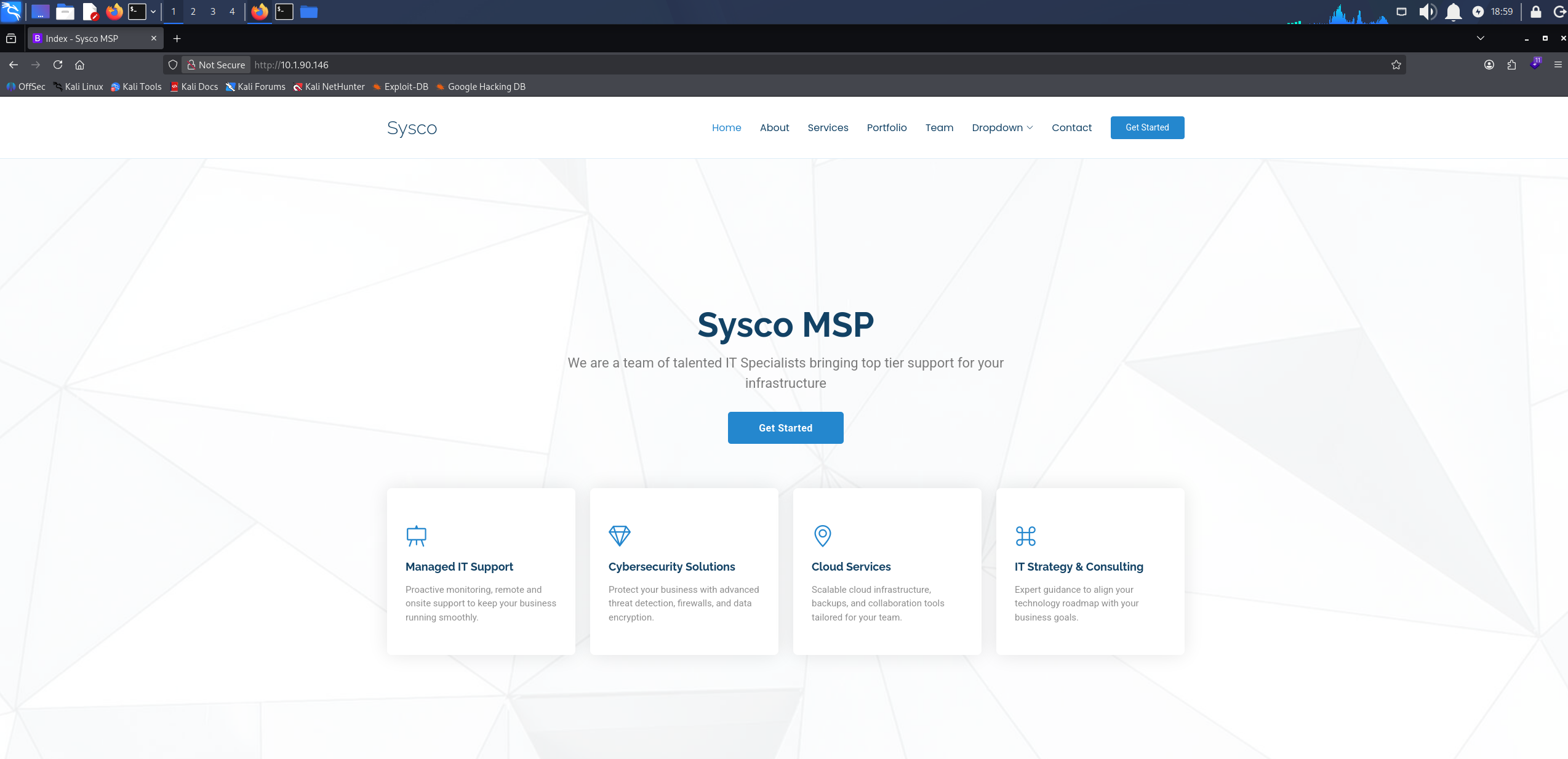The image size is (1568, 759).
Task: Open the Portfolio nav link
Action: 887,127
